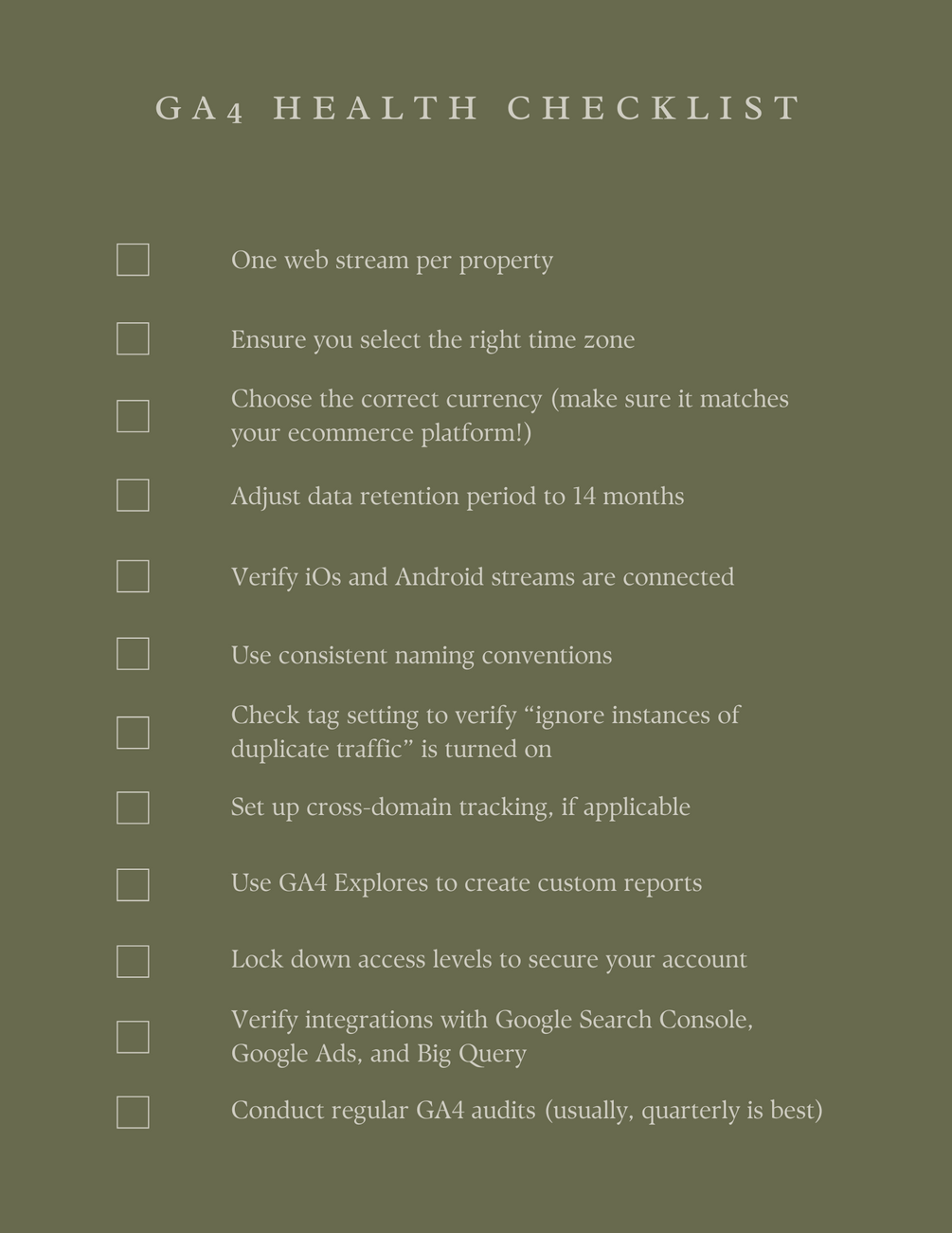Check the correct currency checkbox

133,416
